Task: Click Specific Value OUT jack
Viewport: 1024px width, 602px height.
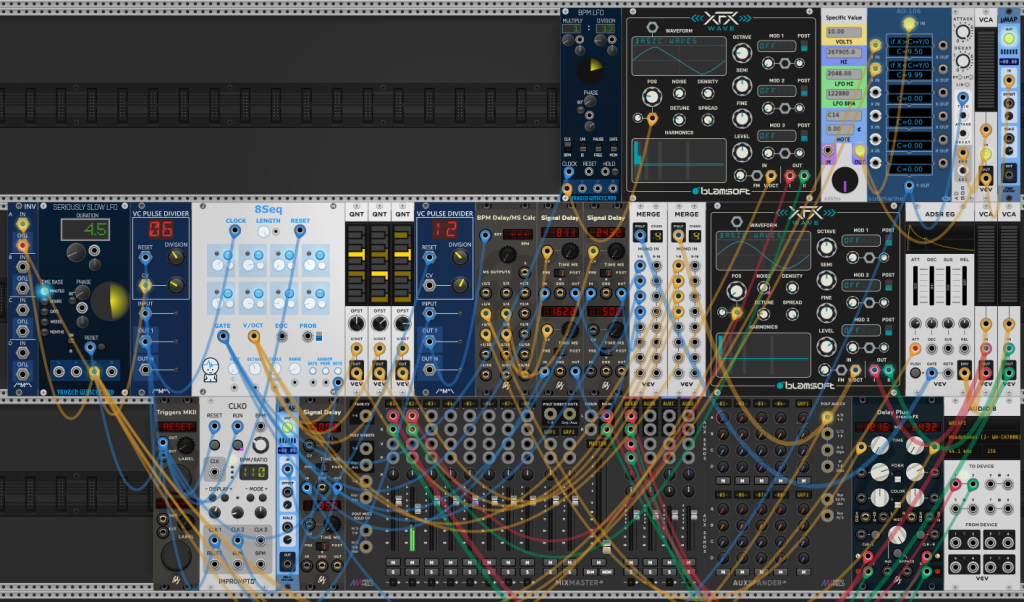Action: [x=860, y=151]
